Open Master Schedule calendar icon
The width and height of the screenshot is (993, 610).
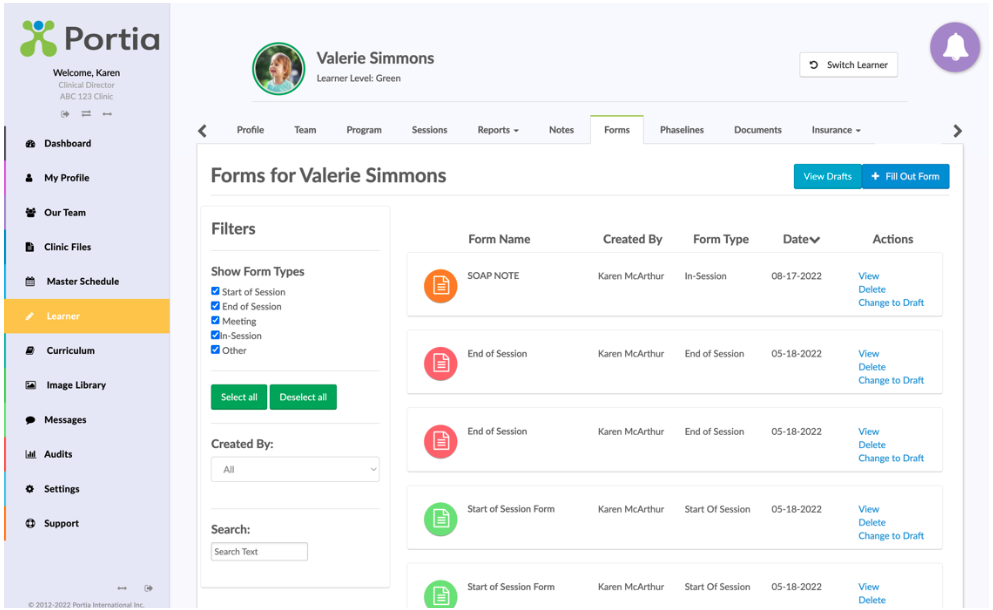(30, 281)
